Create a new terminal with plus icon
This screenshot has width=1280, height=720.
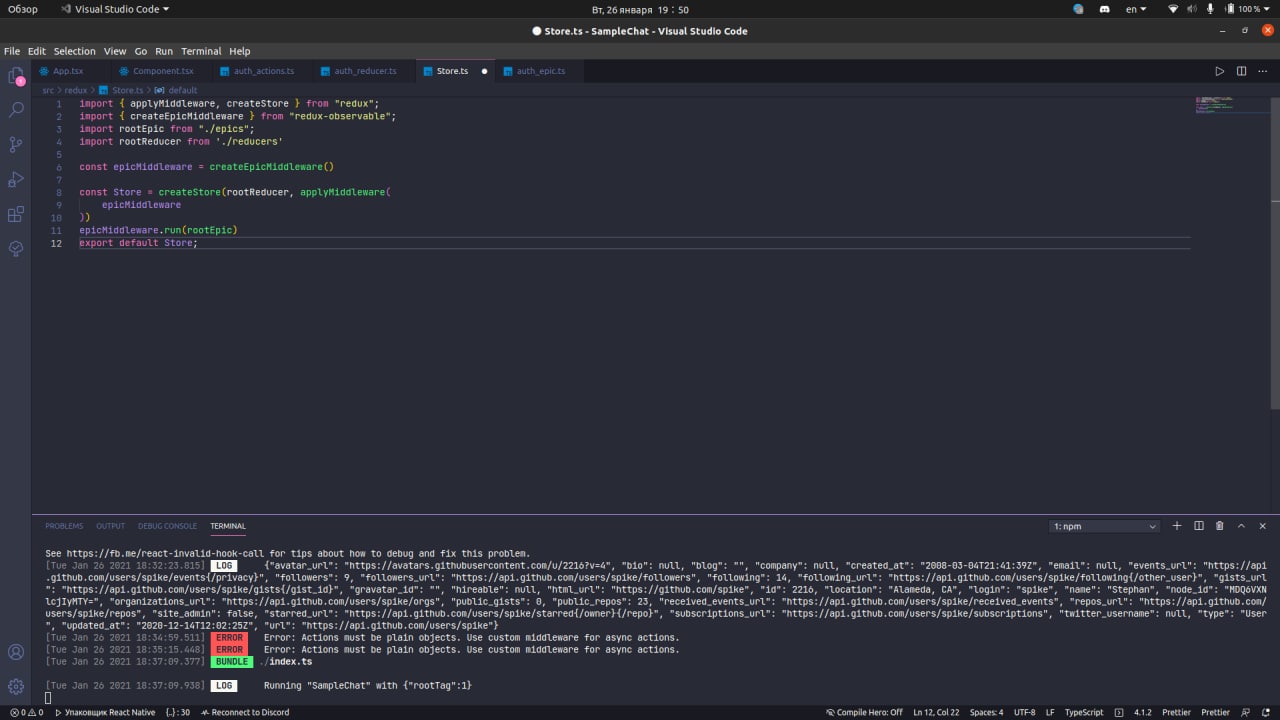tap(1177, 526)
